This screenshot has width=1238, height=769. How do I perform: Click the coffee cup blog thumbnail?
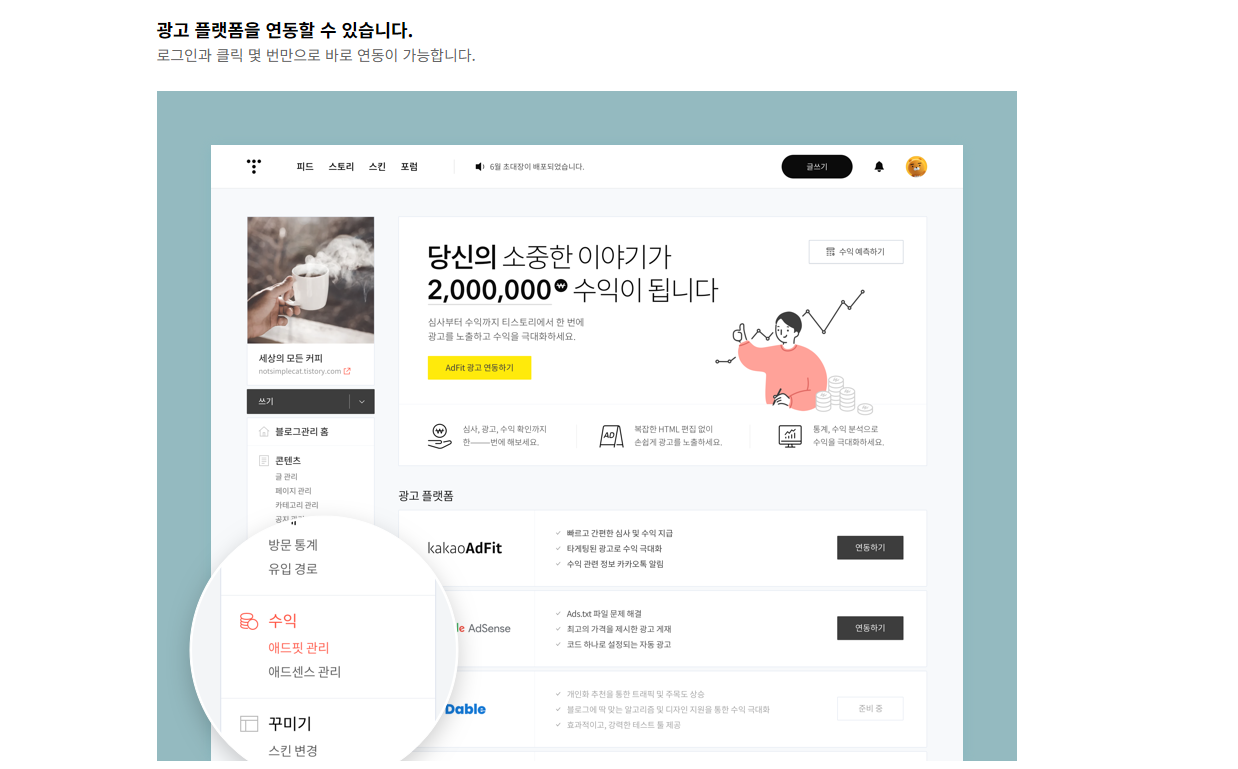[311, 280]
